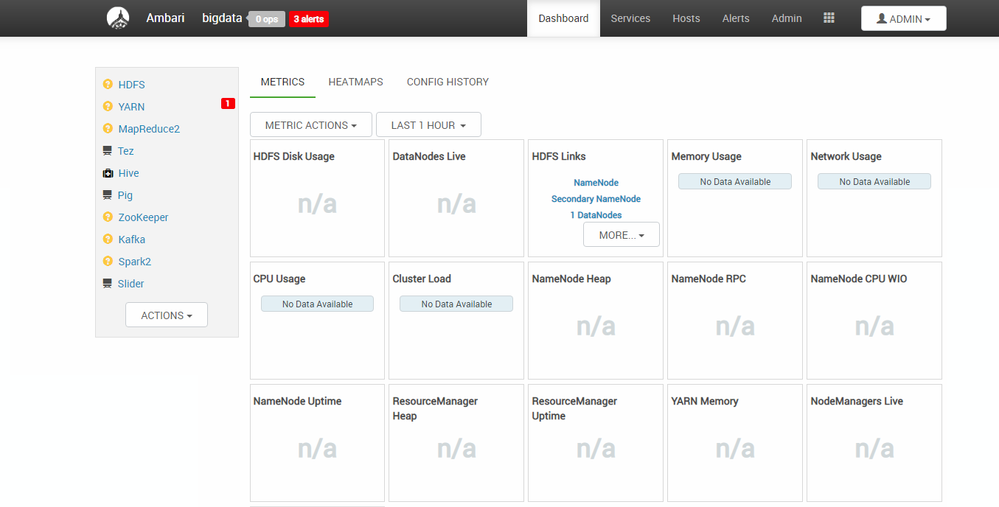Click the NameNode CPU WIO widget

point(874,320)
